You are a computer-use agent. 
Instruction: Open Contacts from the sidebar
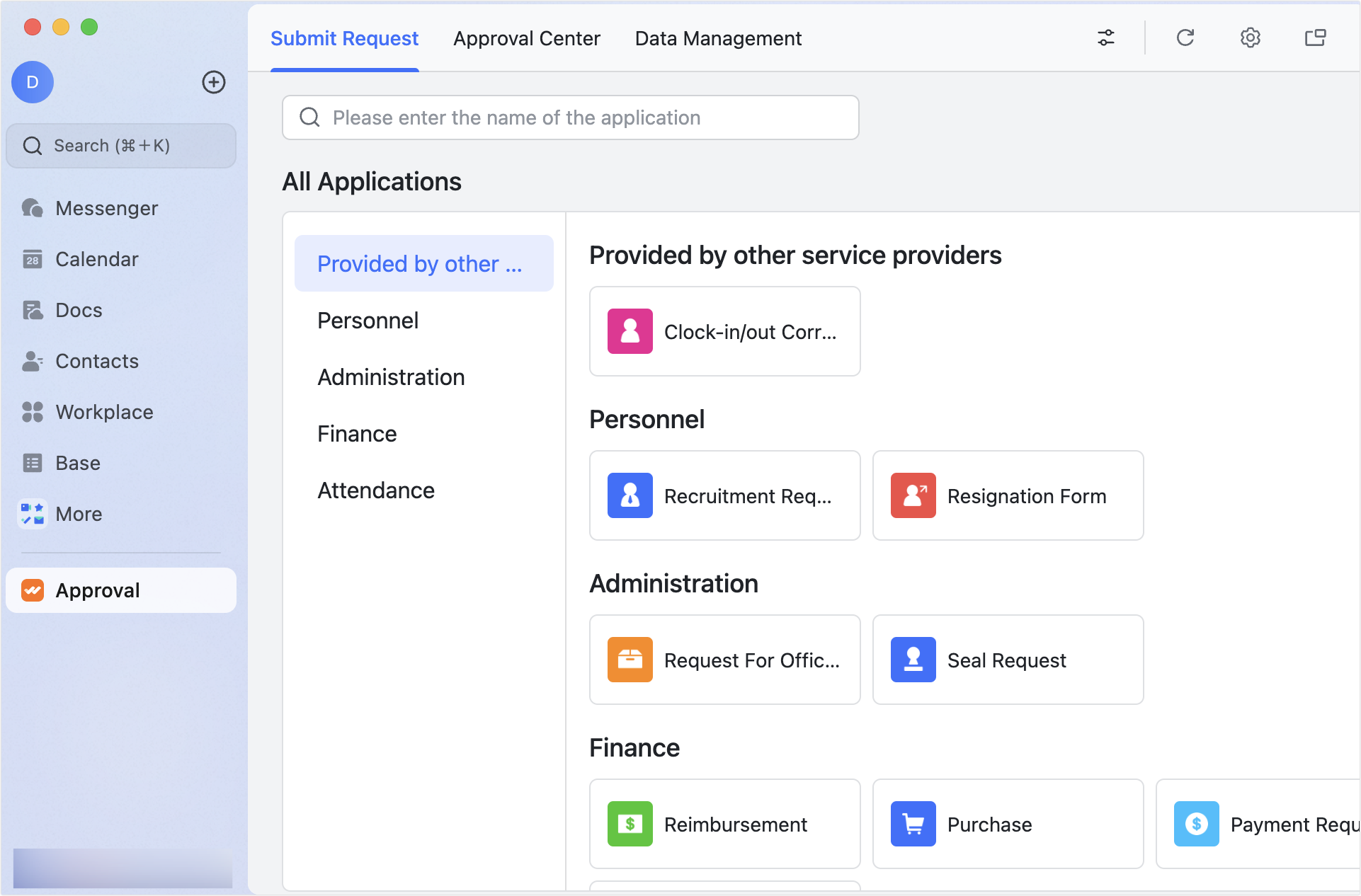[x=96, y=361]
